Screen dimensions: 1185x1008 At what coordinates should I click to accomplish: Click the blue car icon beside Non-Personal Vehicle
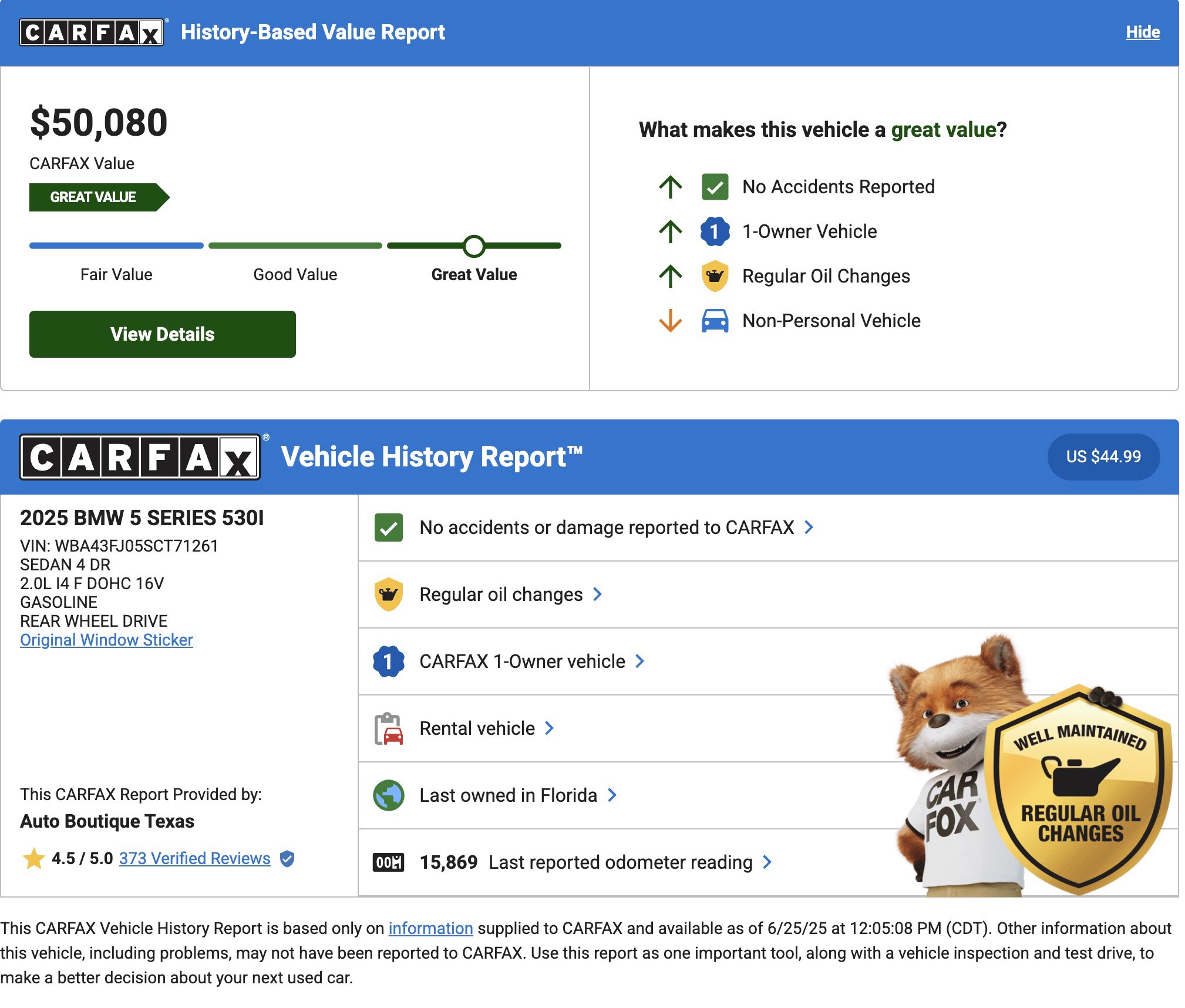tap(715, 321)
